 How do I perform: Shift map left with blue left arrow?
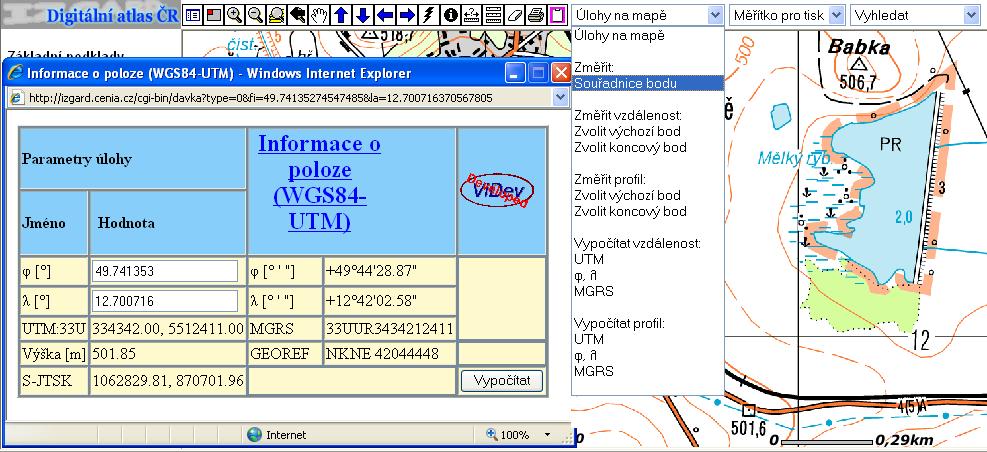tap(385, 14)
